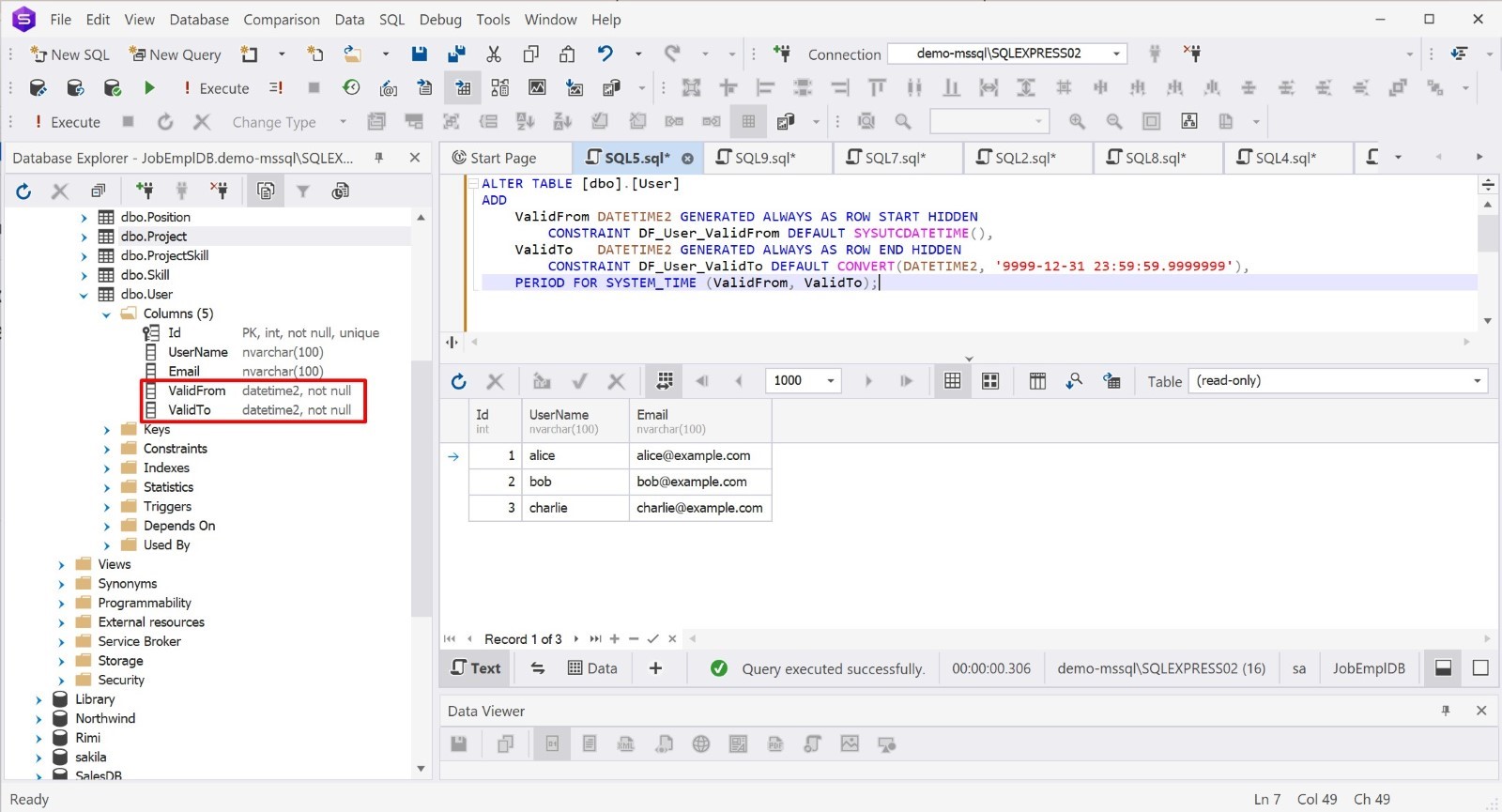Image resolution: width=1502 pixels, height=812 pixels.
Task: Open the Comparison menu
Action: [x=282, y=20]
